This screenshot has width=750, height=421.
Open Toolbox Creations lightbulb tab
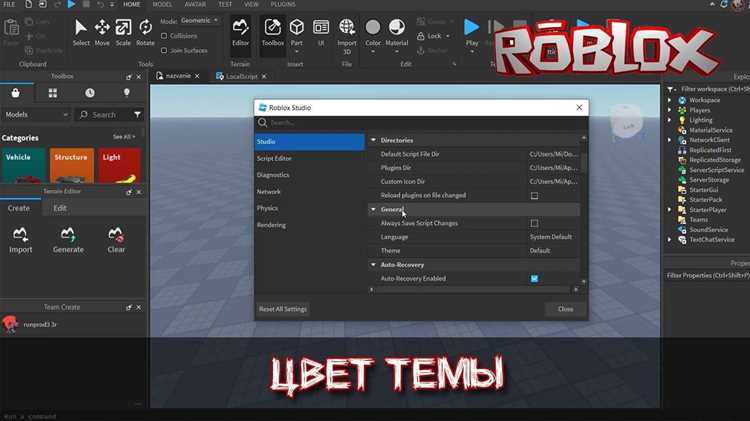coord(127,93)
